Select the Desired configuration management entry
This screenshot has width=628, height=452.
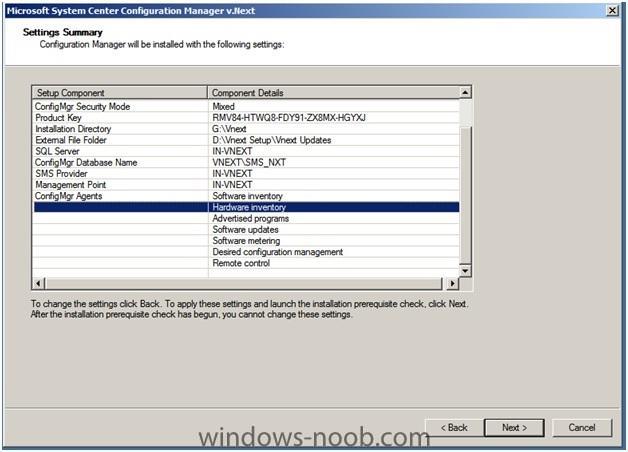[x=278, y=252]
